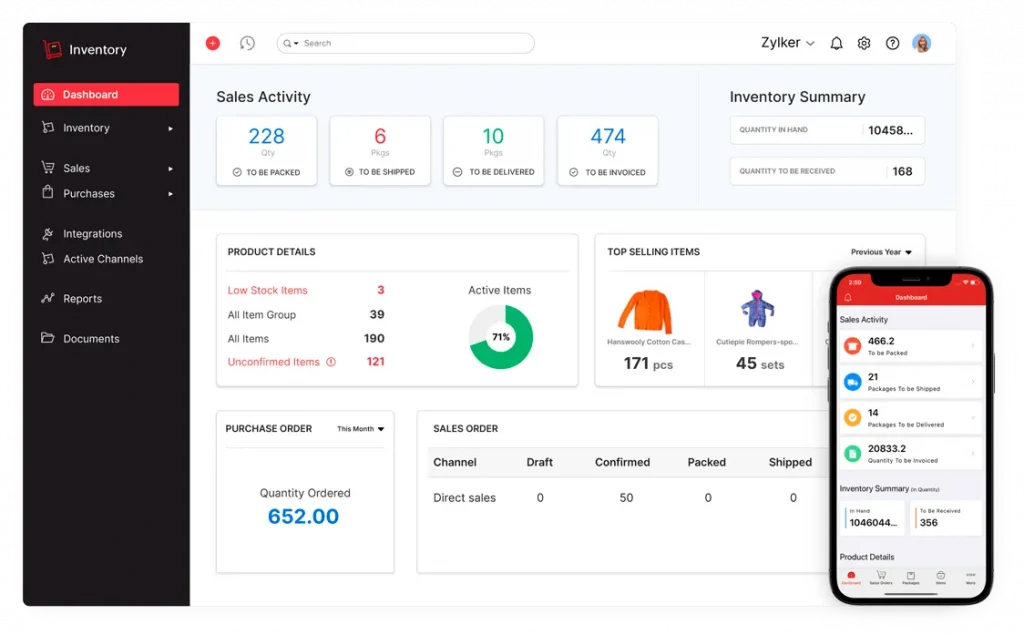Click the 71% Active Items donut chart
Image resolution: width=1024 pixels, height=635 pixels.
(500, 337)
